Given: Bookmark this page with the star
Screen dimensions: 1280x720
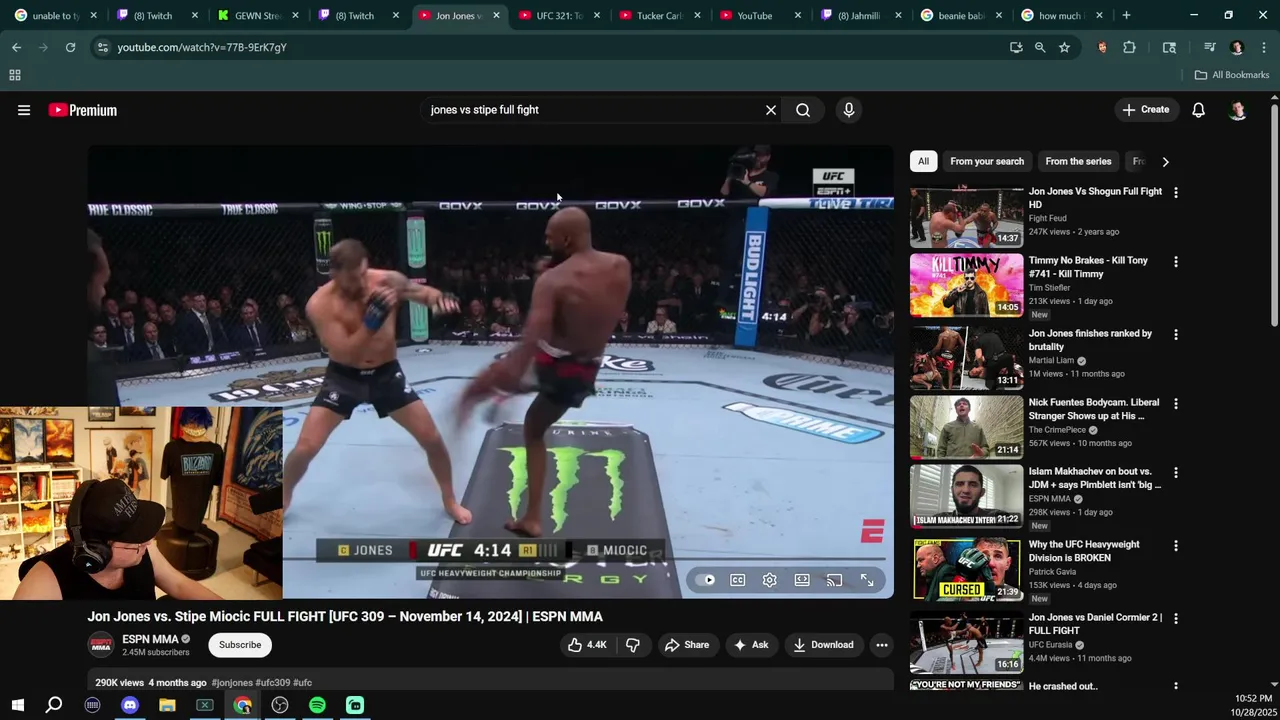Looking at the screenshot, I should coord(1064,47).
